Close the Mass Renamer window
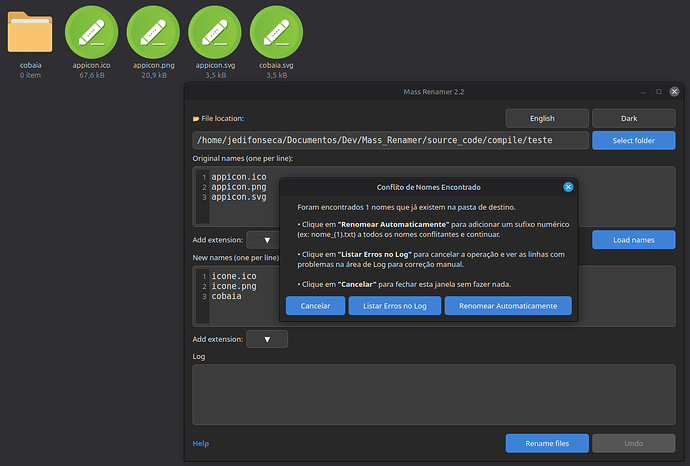 coord(674,92)
